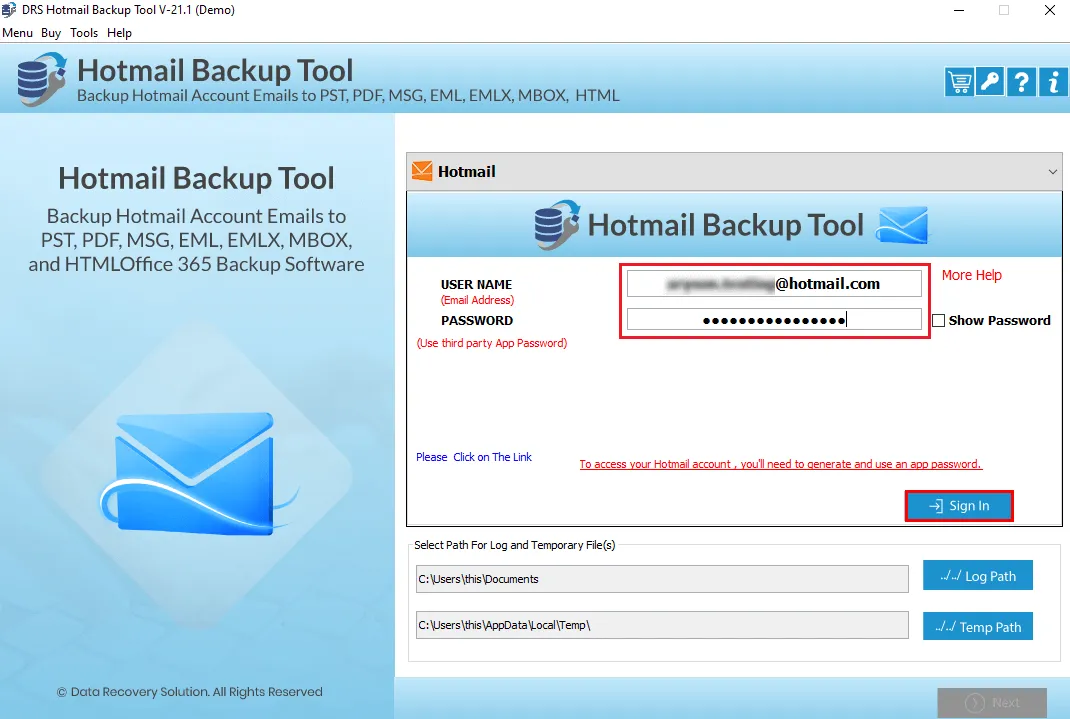Click the disabled Next button

click(992, 703)
